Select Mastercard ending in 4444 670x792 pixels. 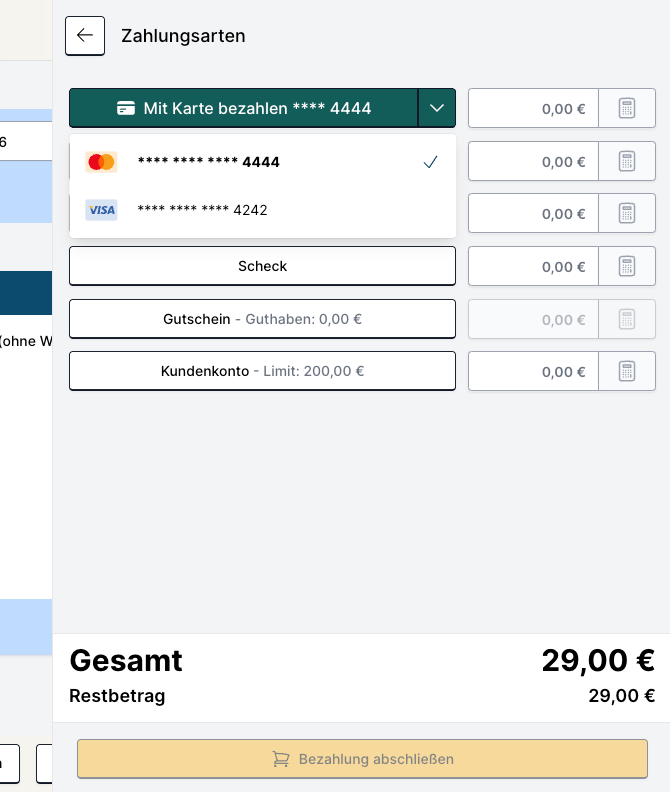[x=209, y=162]
